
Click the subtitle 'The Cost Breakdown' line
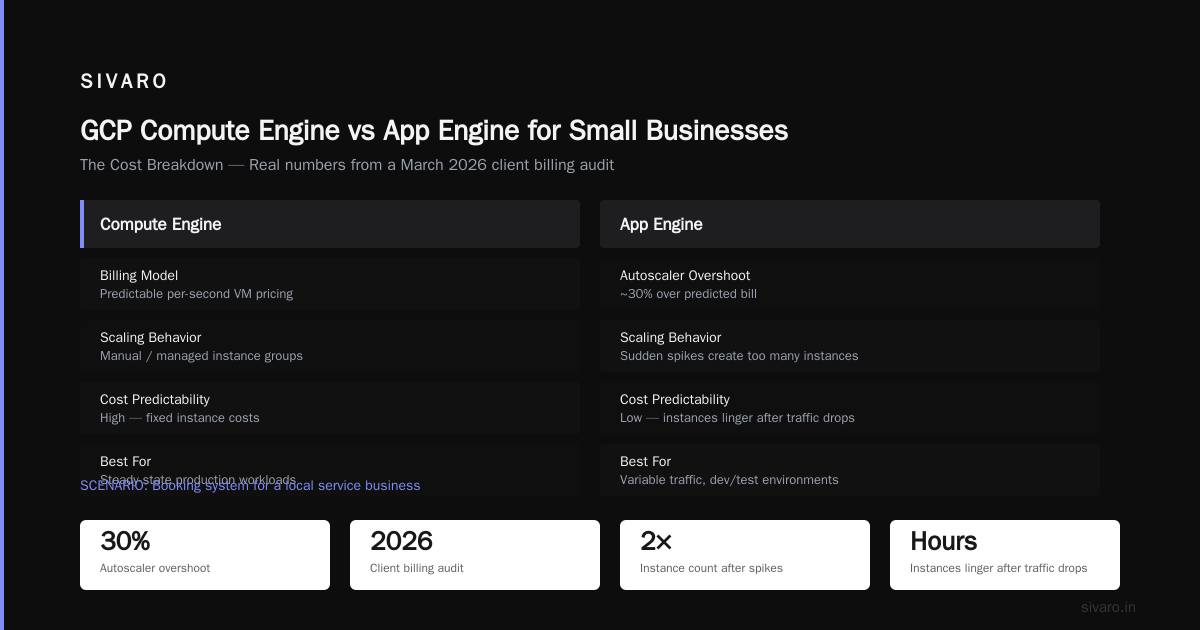pyautogui.click(x=347, y=165)
